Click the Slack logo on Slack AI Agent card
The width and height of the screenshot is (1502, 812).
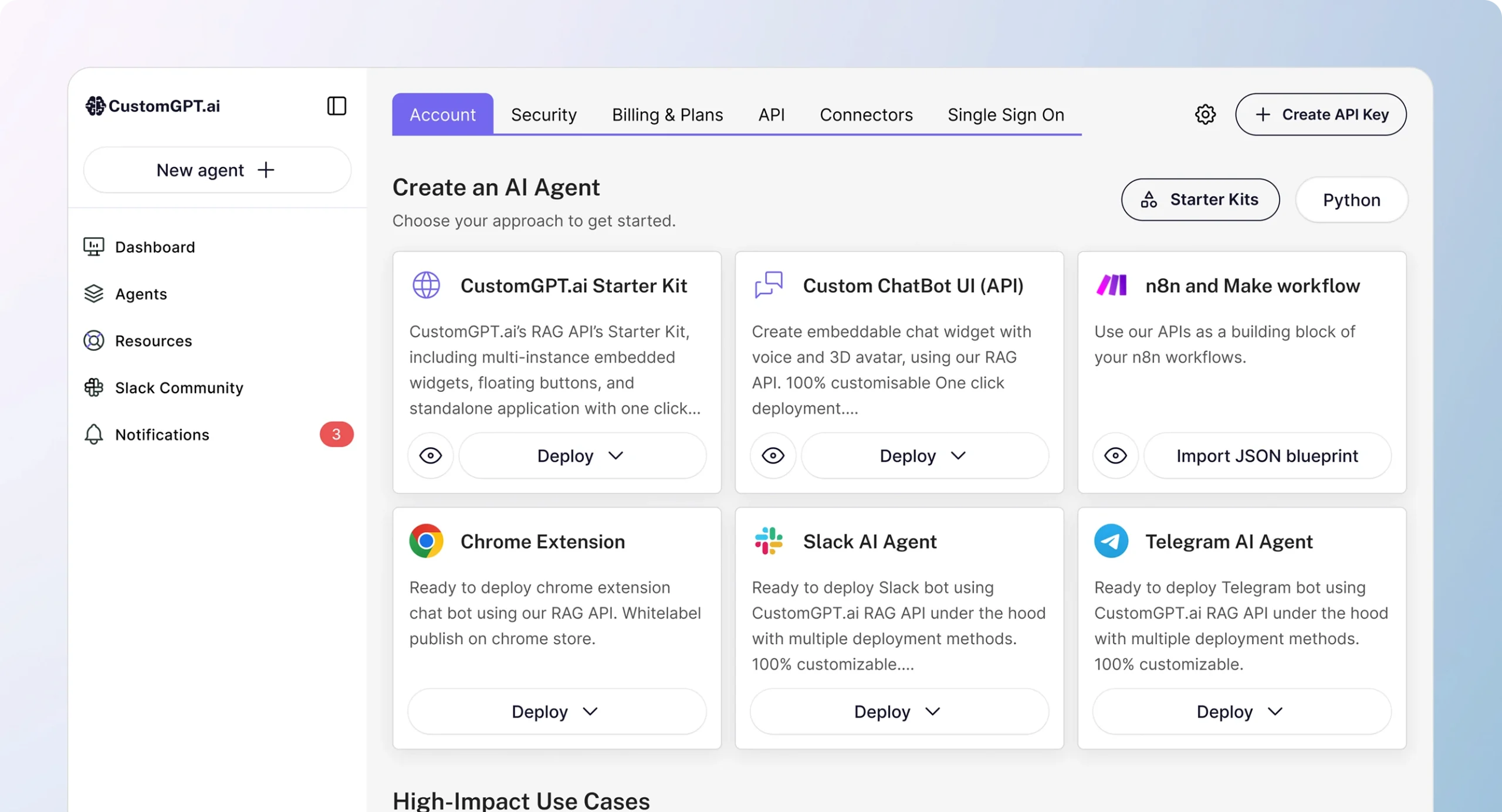pos(769,541)
